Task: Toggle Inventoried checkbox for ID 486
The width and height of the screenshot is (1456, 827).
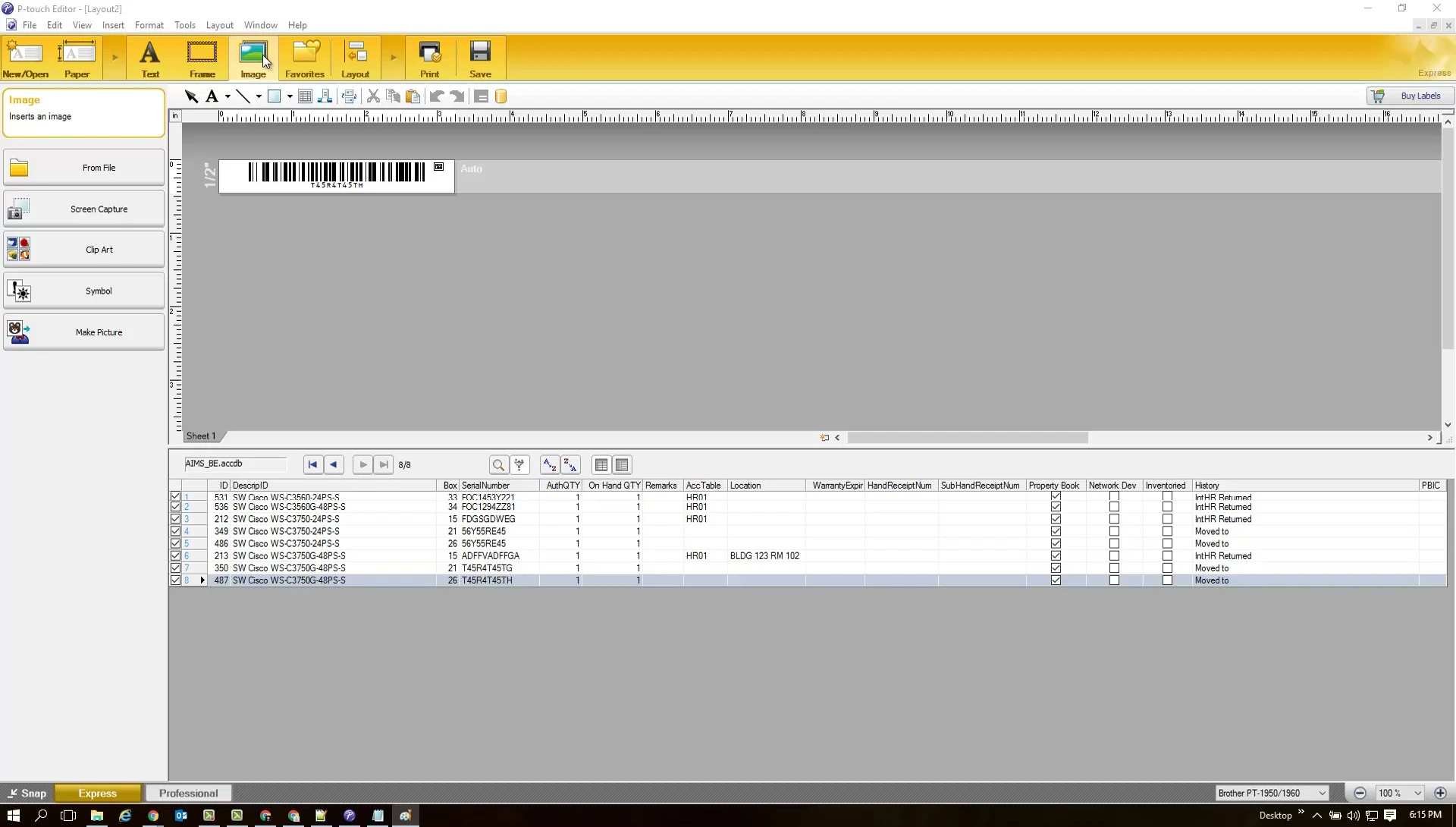Action: [1167, 544]
